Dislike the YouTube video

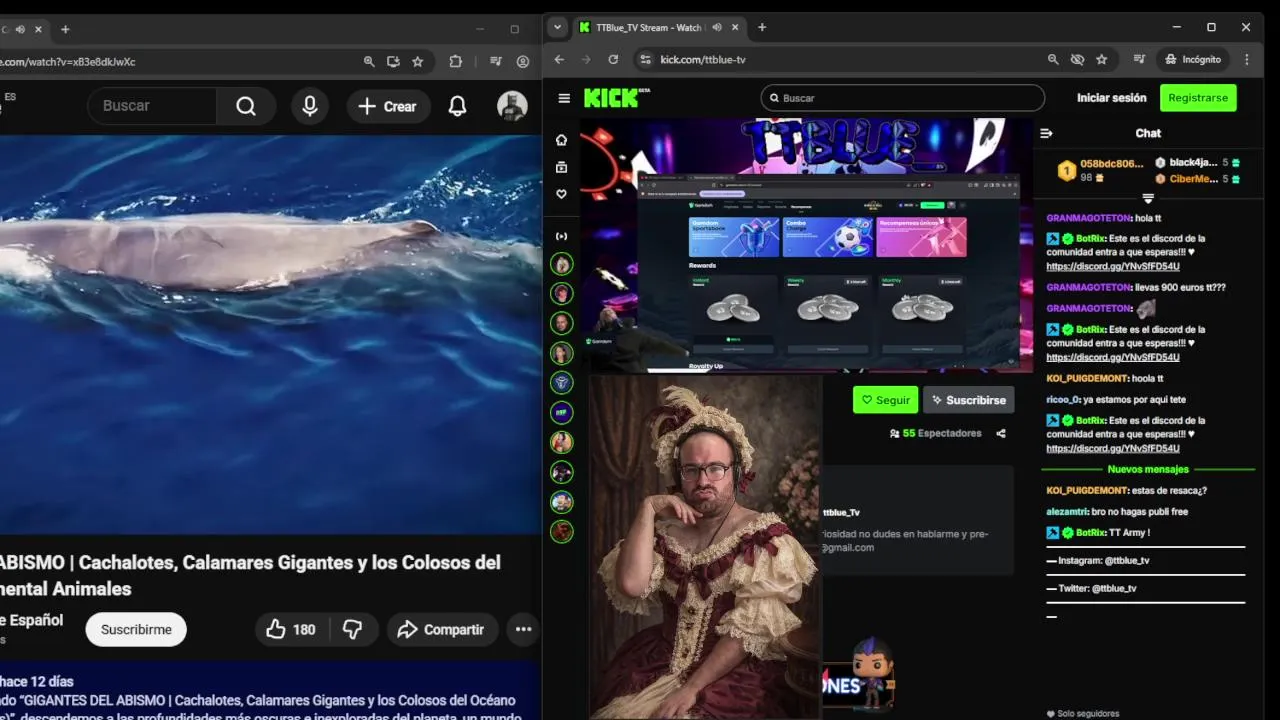pos(352,629)
